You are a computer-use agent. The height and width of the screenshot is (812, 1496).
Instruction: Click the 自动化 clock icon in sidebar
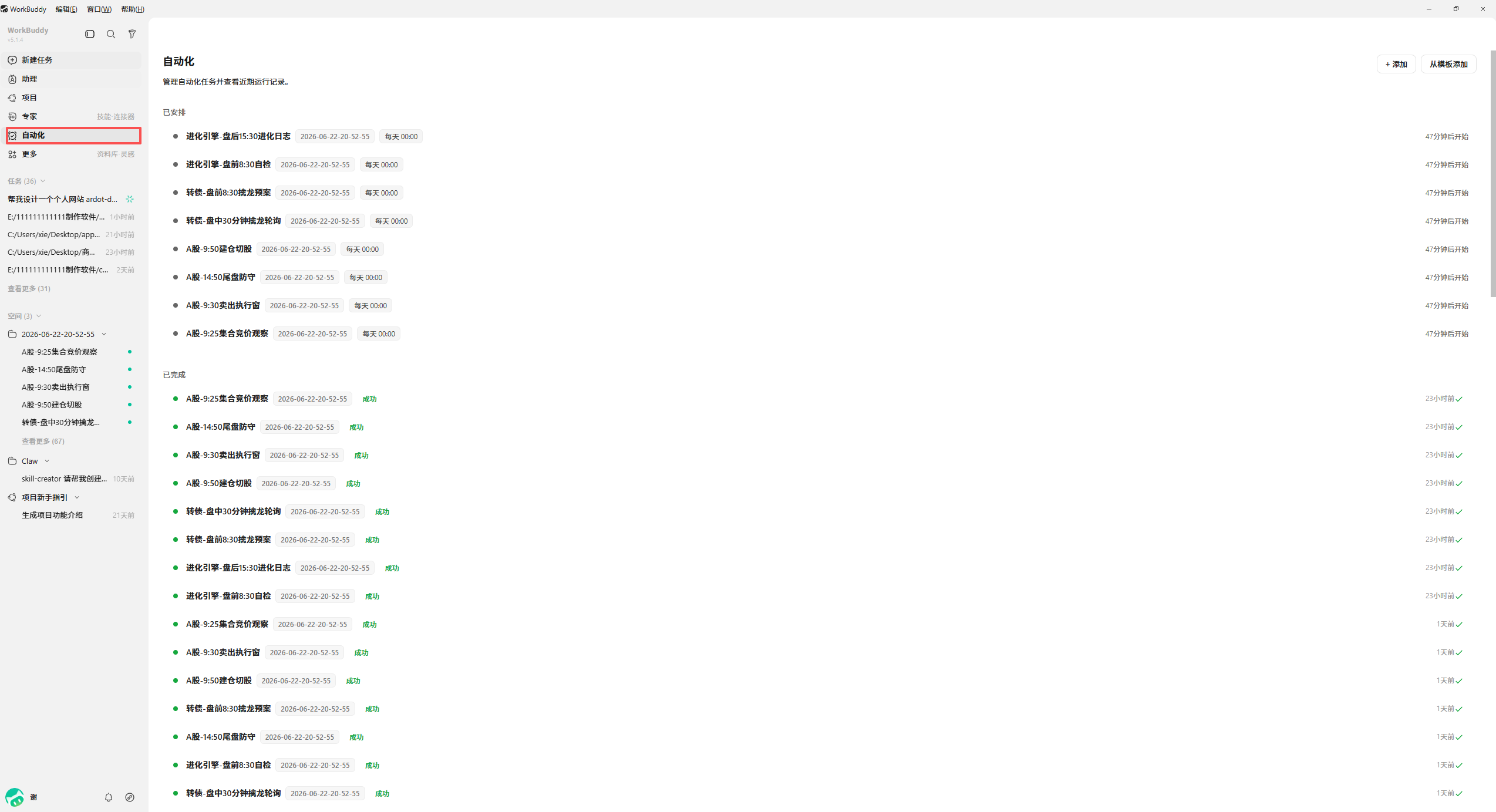point(12,135)
